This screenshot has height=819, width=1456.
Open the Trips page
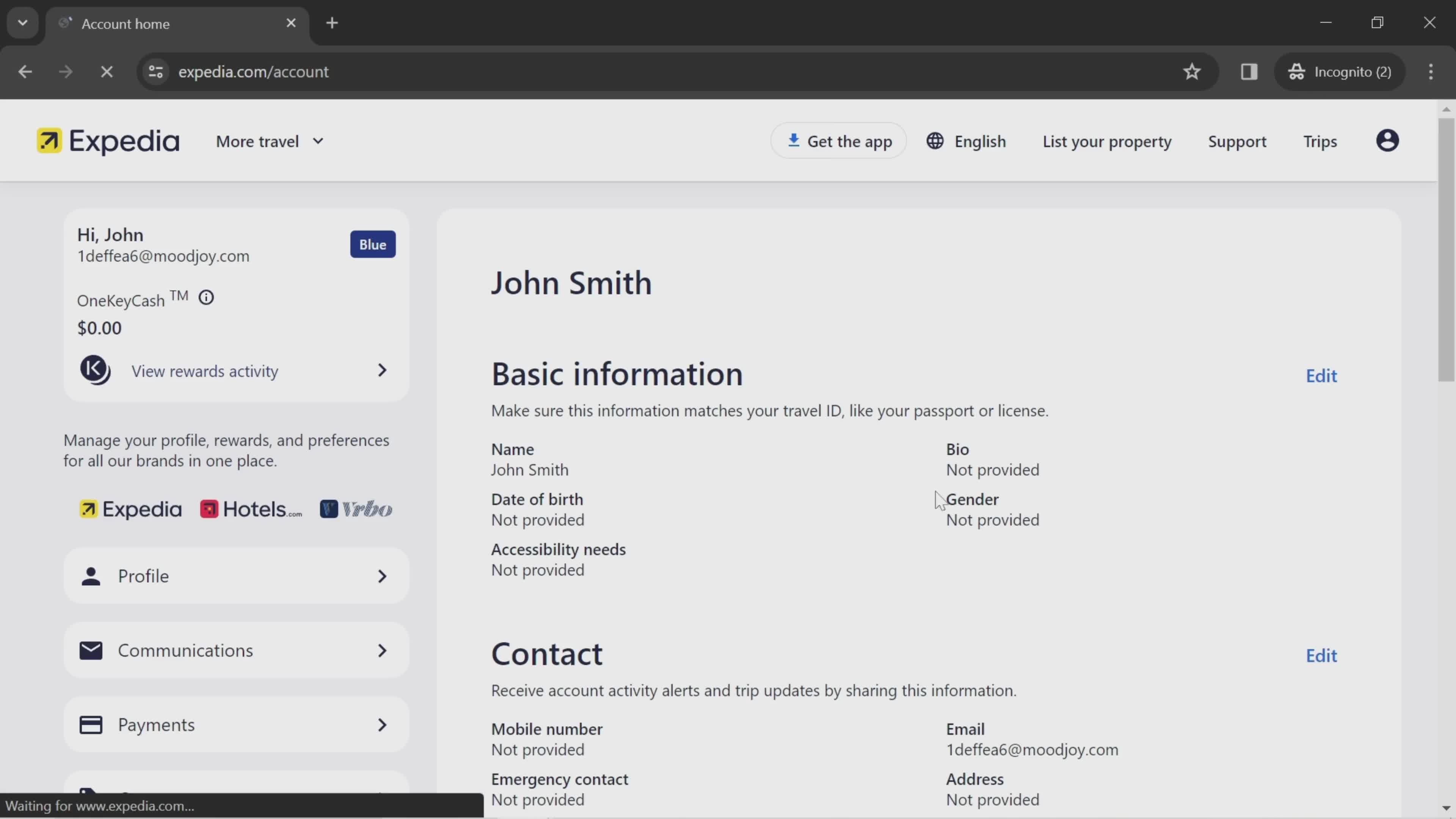point(1320,141)
